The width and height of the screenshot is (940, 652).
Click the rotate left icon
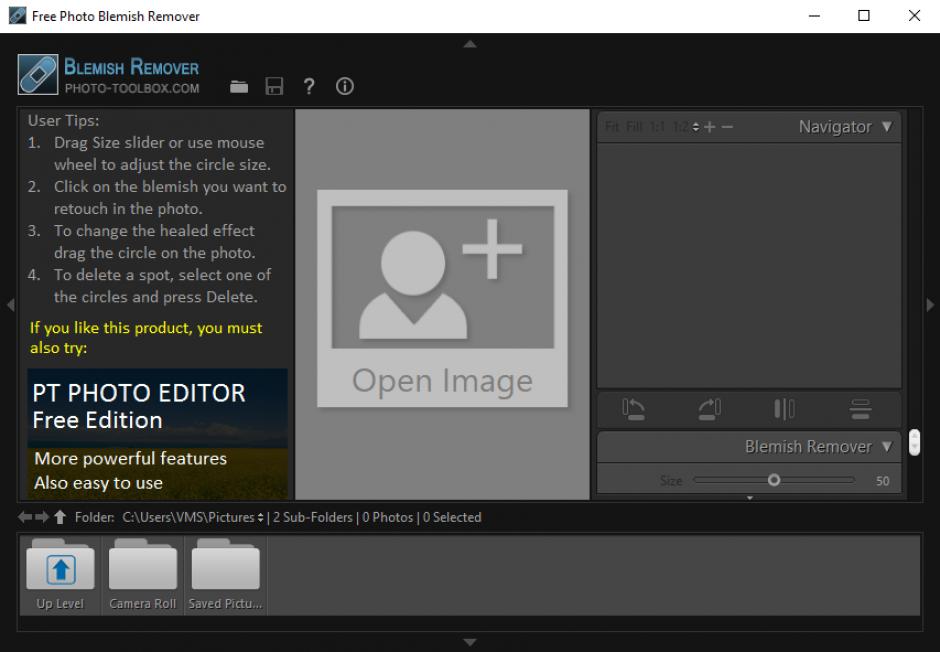coord(633,409)
